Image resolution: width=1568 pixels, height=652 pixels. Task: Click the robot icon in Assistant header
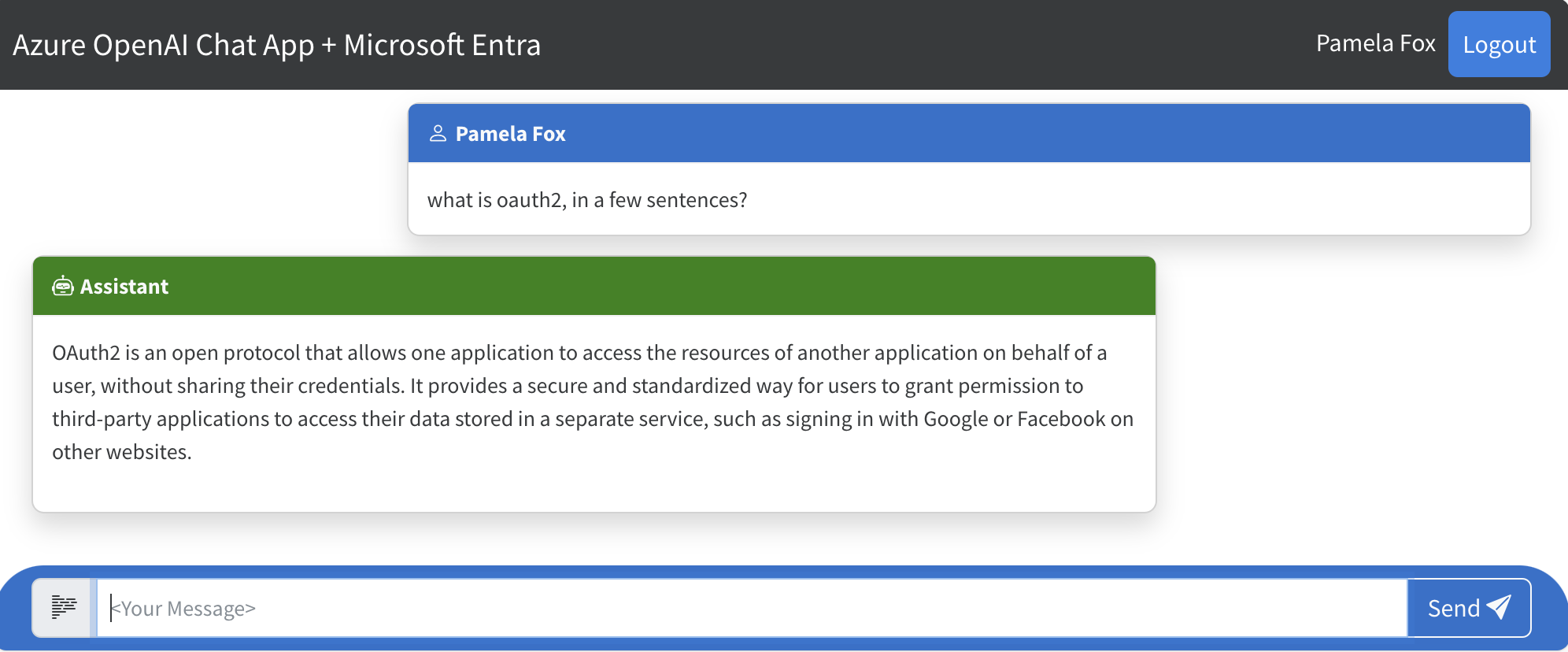point(63,287)
